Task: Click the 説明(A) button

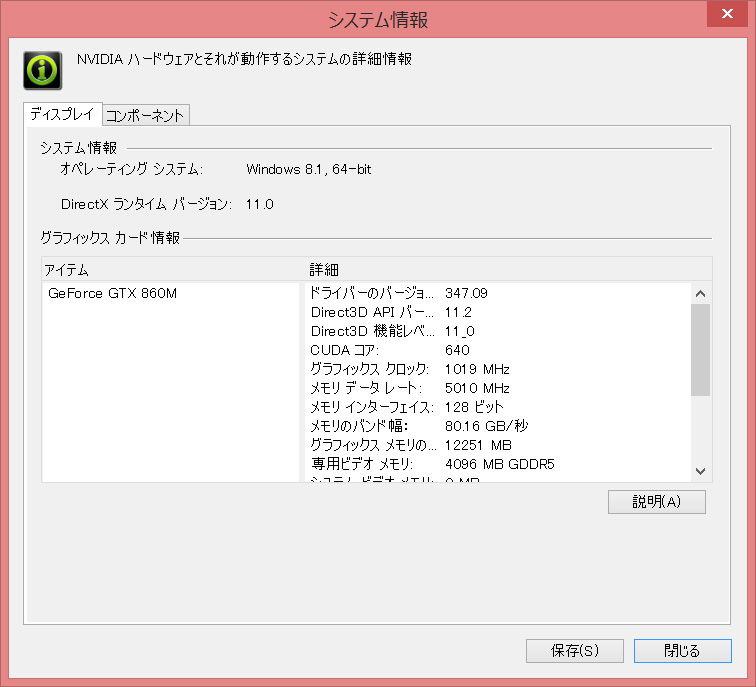Action: point(656,502)
